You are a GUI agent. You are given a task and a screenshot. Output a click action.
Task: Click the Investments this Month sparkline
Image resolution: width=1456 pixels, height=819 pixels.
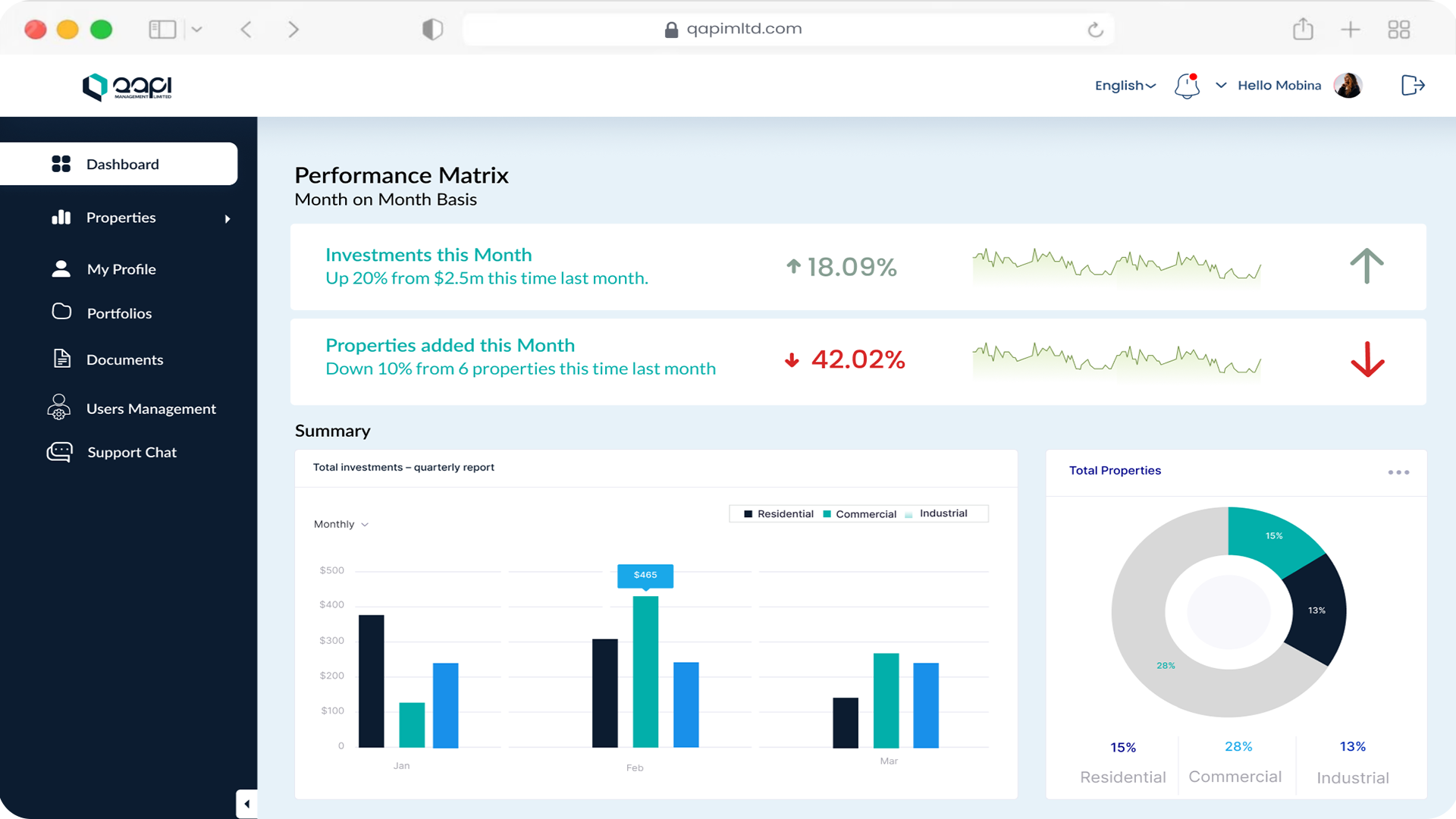(x=1116, y=266)
